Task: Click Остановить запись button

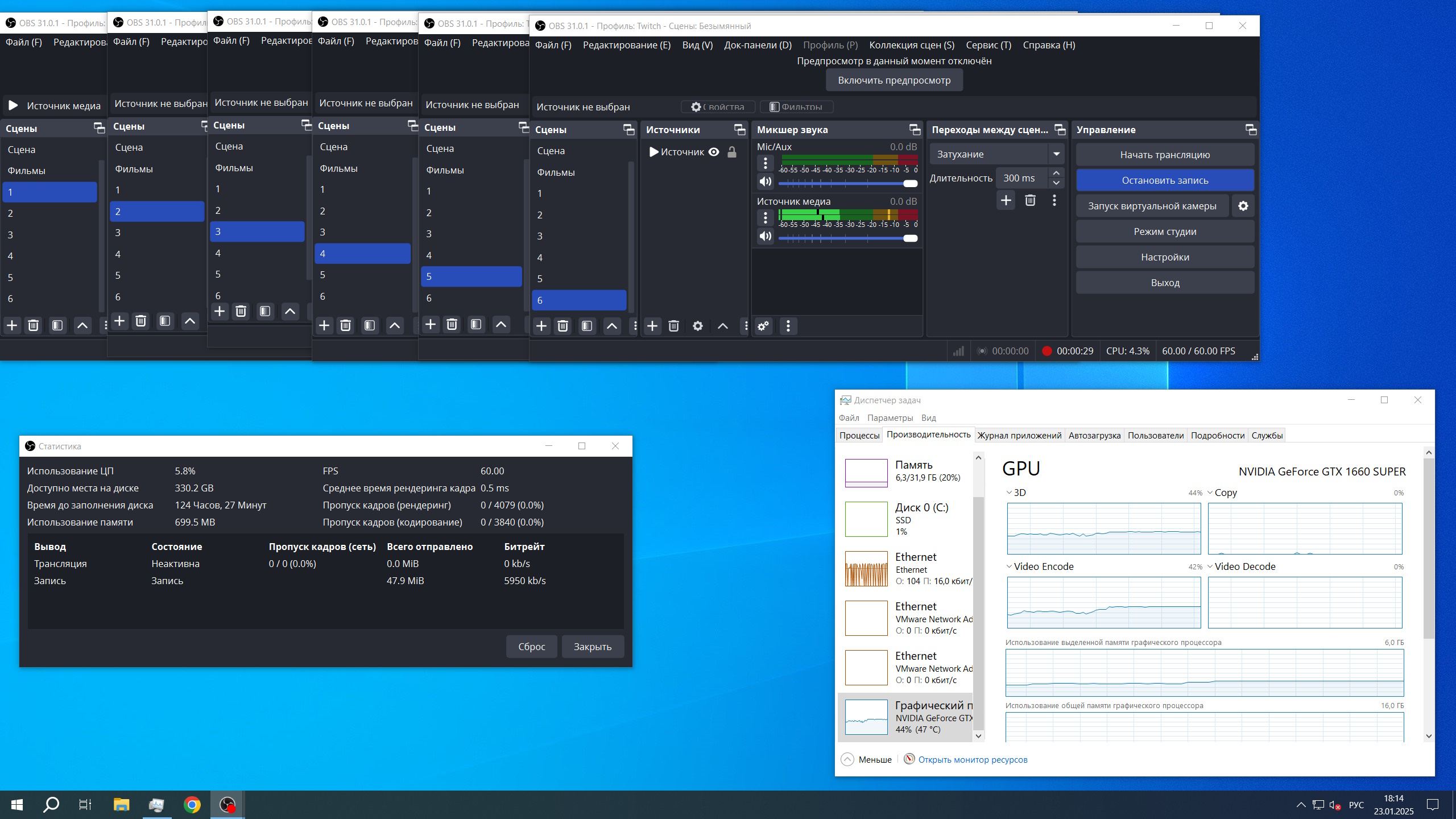Action: pos(1165,180)
